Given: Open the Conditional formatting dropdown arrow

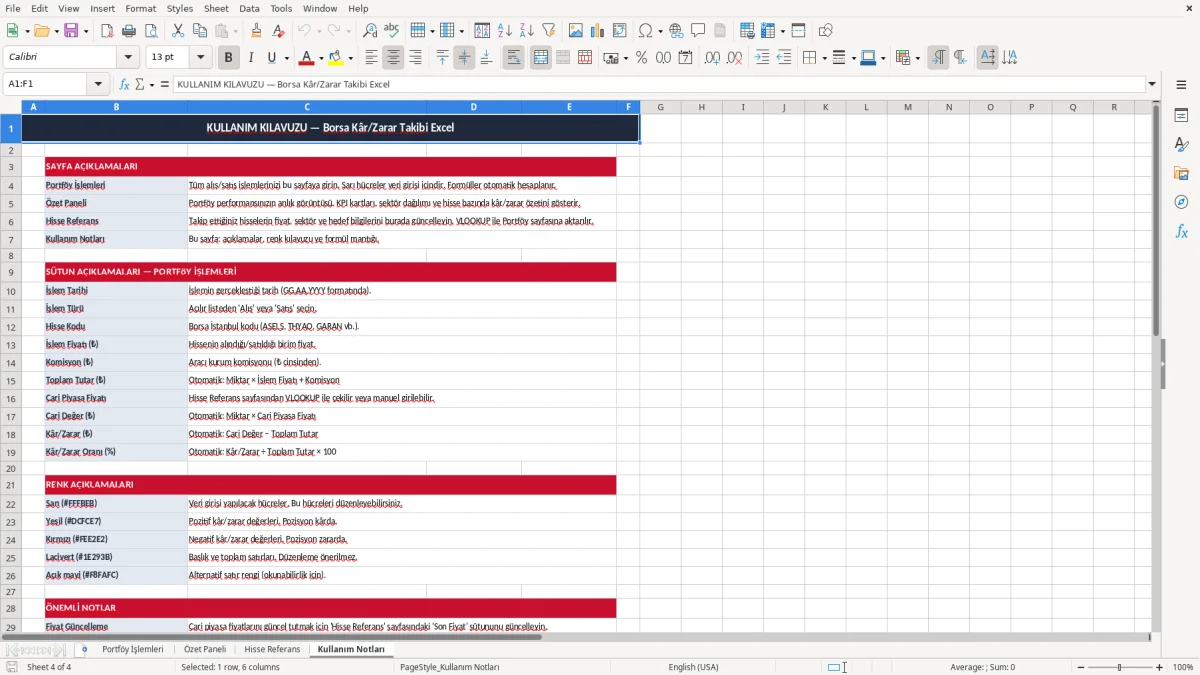Looking at the screenshot, I should tap(917, 58).
